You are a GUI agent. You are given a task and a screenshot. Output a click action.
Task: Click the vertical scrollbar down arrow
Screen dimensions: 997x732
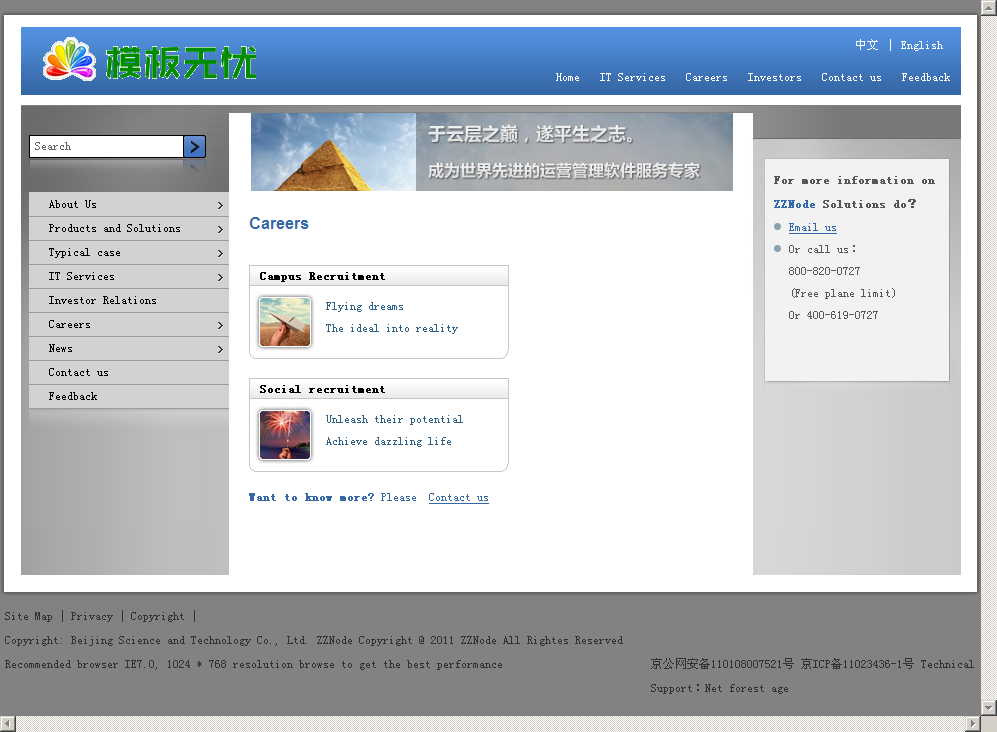(989, 707)
